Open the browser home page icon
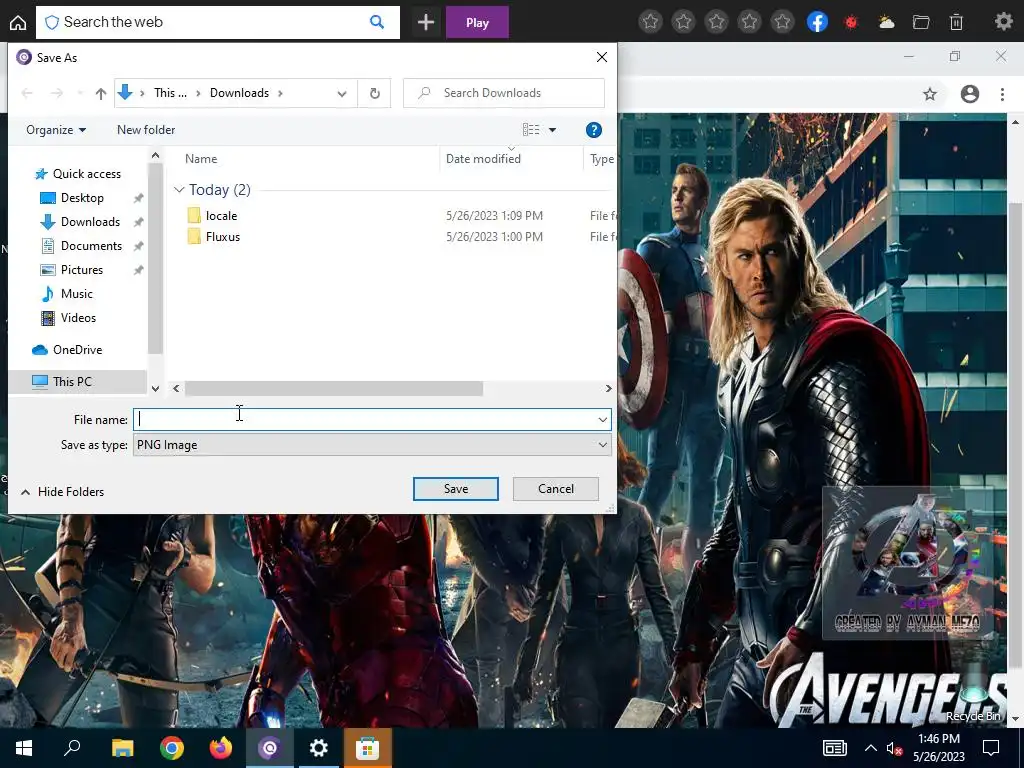Viewport: 1024px width, 768px height. 18,23
